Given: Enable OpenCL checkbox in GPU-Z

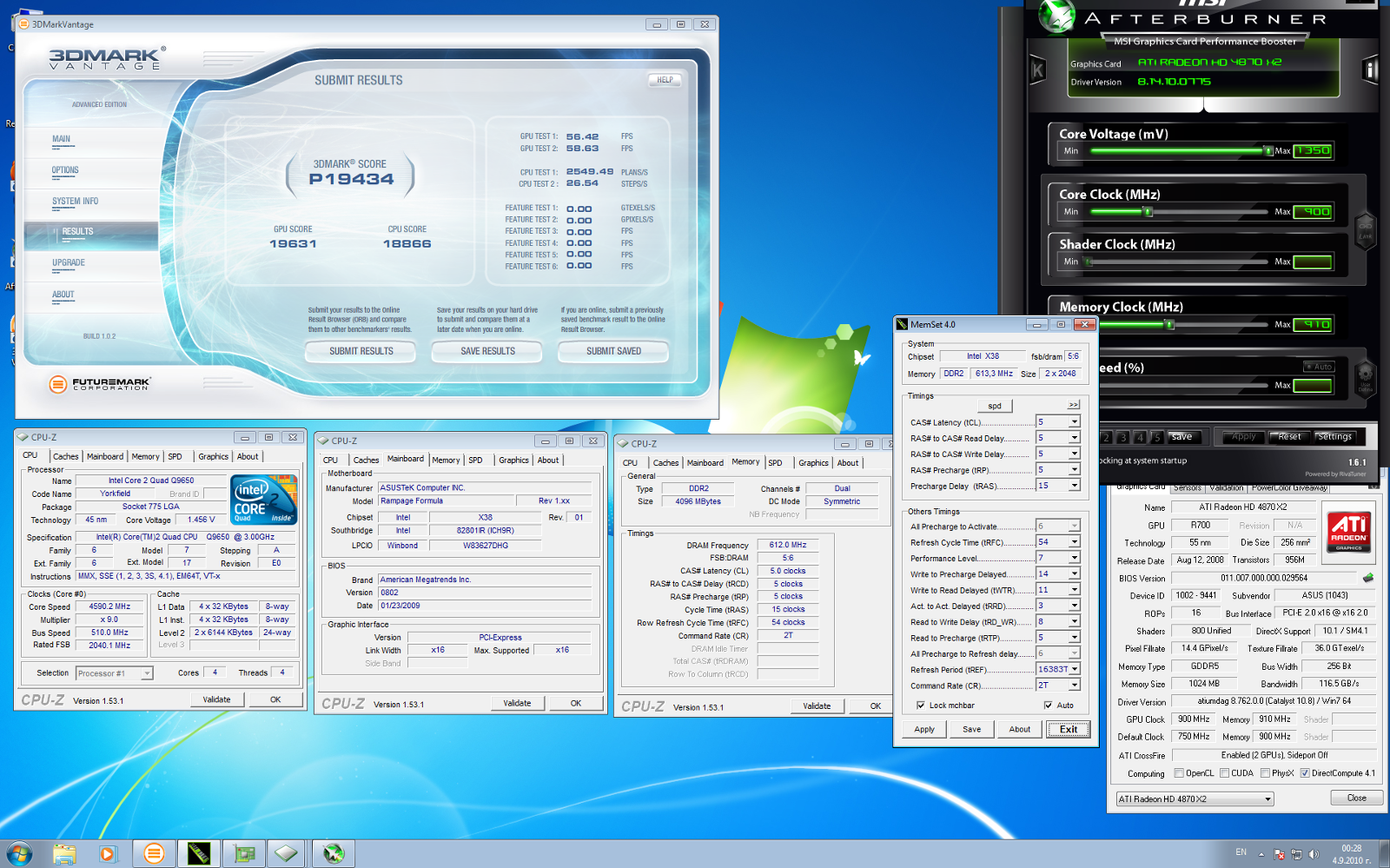Looking at the screenshot, I should (x=1179, y=773).
